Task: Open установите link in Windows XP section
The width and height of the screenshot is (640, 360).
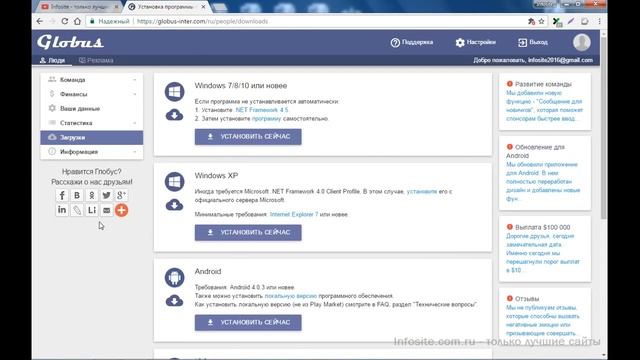Action: pos(422,191)
